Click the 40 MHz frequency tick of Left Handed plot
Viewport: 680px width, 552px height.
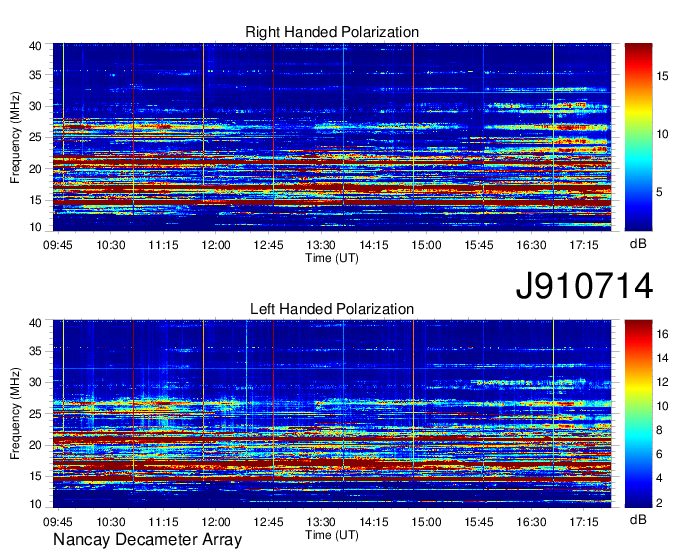pos(35,323)
